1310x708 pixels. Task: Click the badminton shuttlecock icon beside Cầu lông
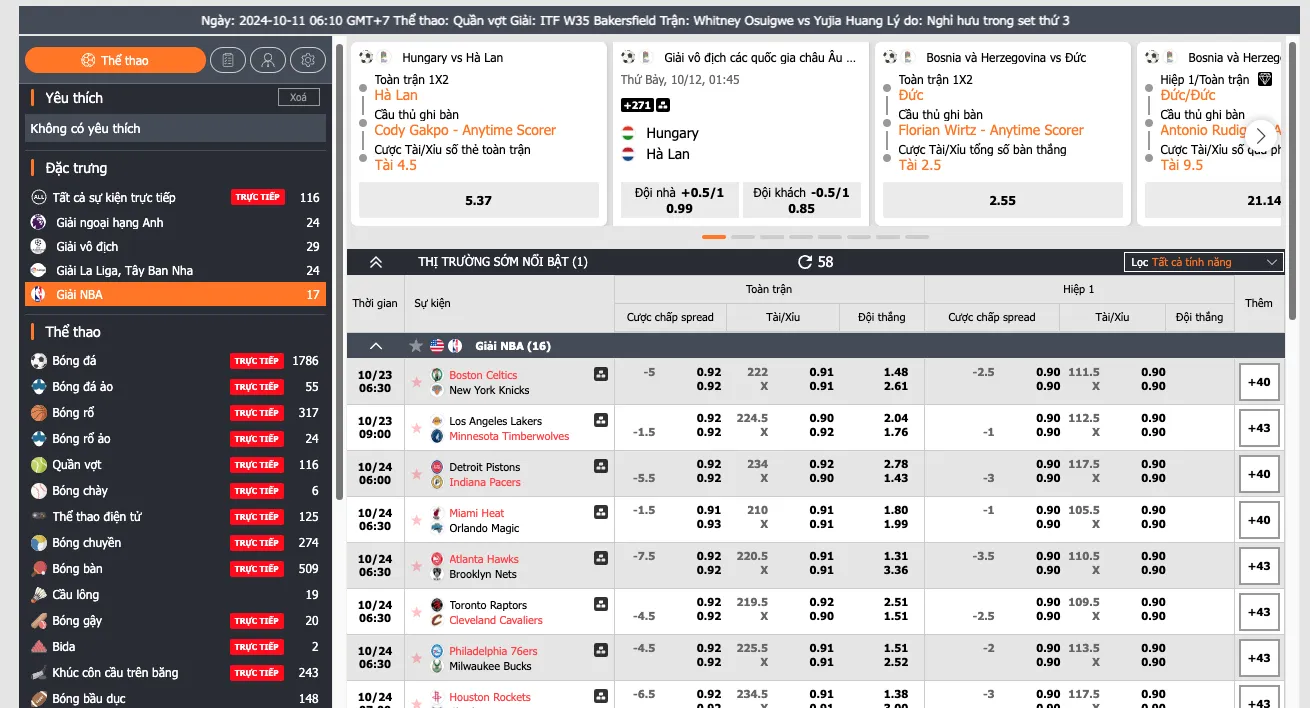click(x=39, y=595)
